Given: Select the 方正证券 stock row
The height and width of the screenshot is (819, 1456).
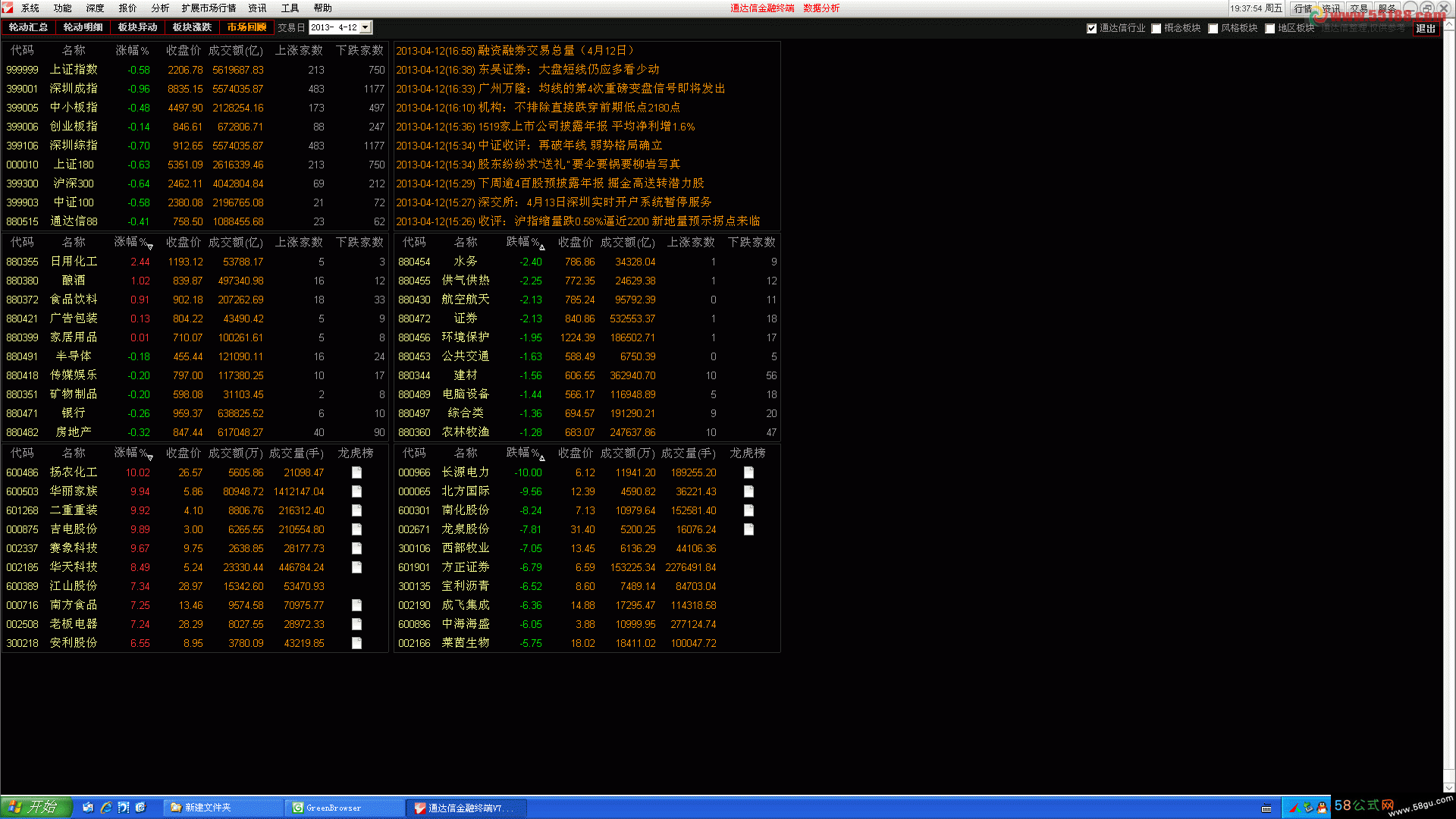Looking at the screenshot, I should coord(587,567).
